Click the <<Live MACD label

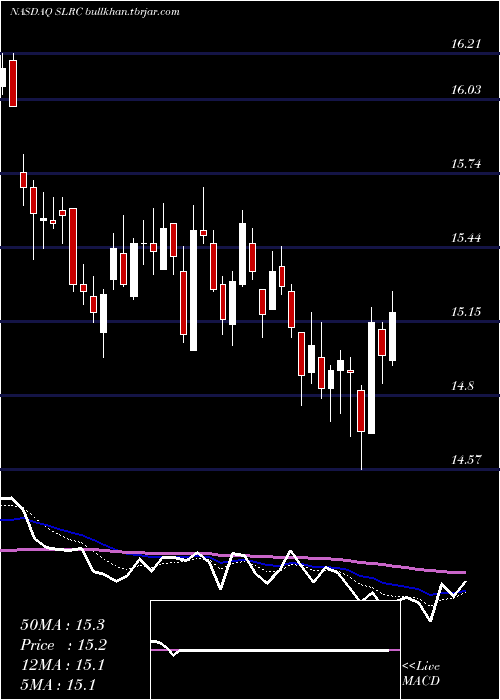(421, 674)
